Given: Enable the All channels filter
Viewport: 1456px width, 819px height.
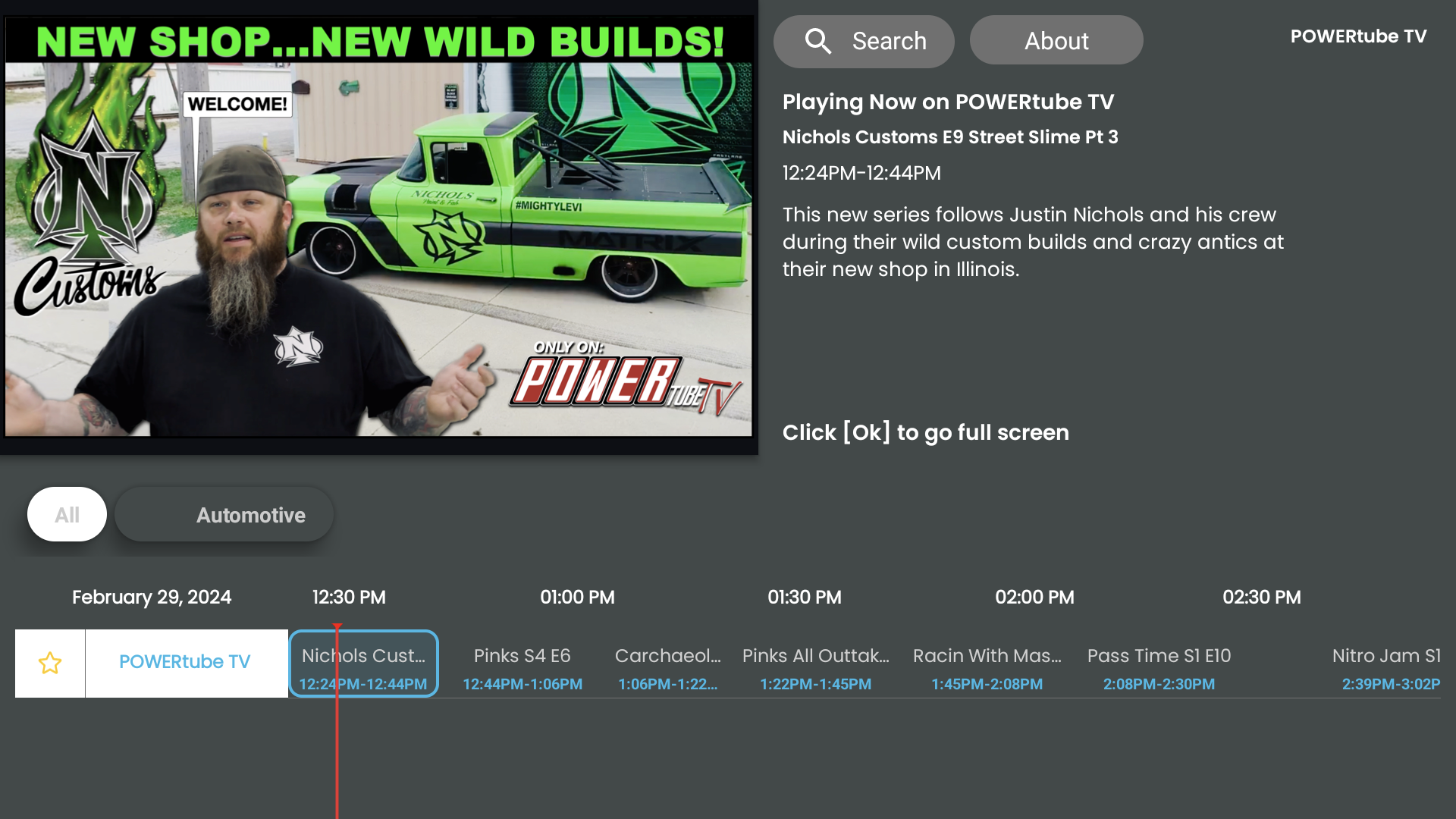Looking at the screenshot, I should point(66,513).
